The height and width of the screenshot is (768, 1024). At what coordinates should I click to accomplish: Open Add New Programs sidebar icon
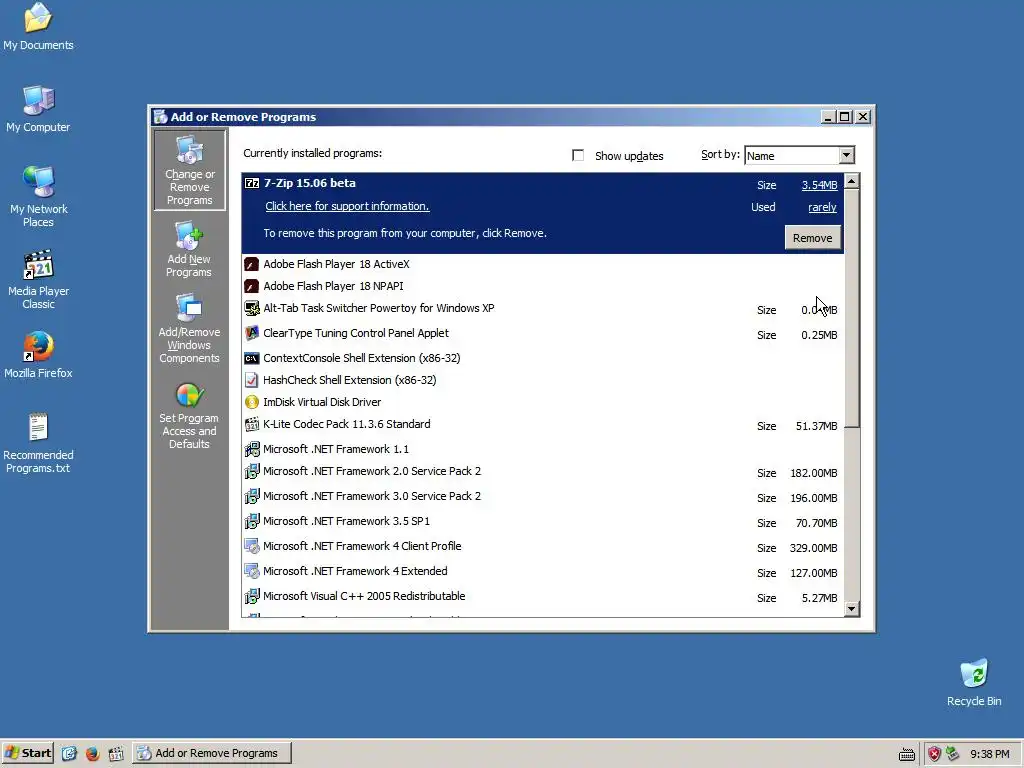tap(189, 249)
